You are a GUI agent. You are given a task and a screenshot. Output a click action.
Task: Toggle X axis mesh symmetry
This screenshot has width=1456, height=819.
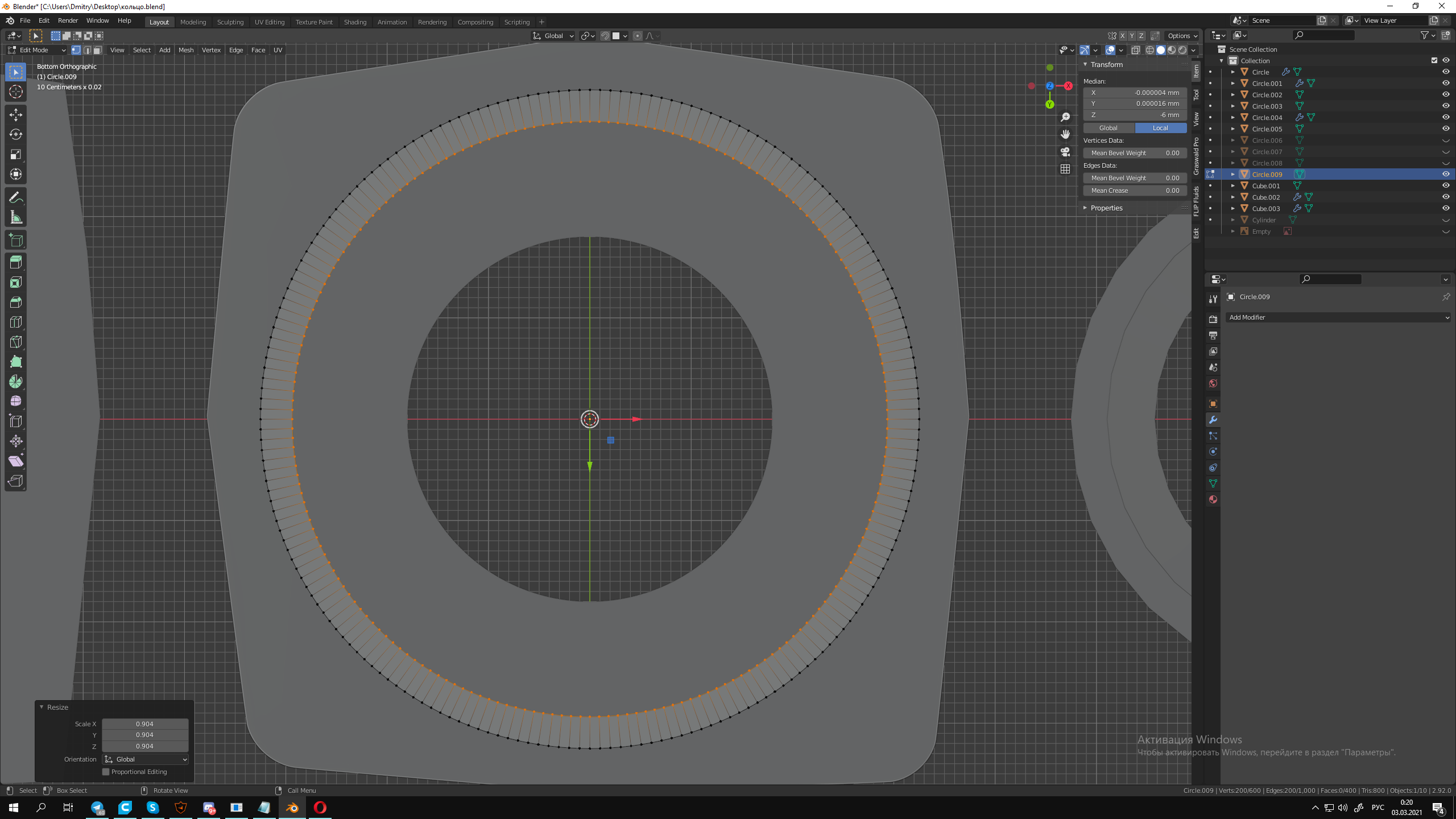1123,36
